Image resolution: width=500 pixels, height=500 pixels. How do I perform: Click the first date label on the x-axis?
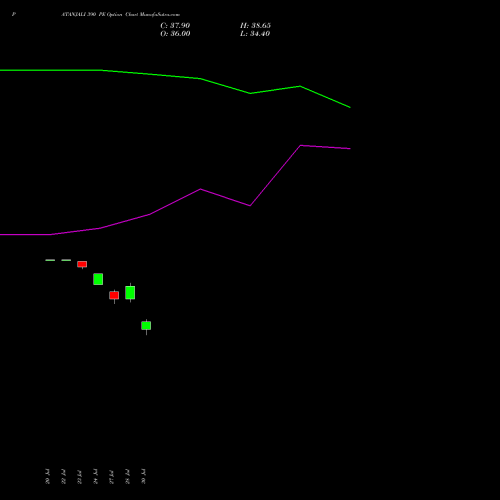point(48,476)
